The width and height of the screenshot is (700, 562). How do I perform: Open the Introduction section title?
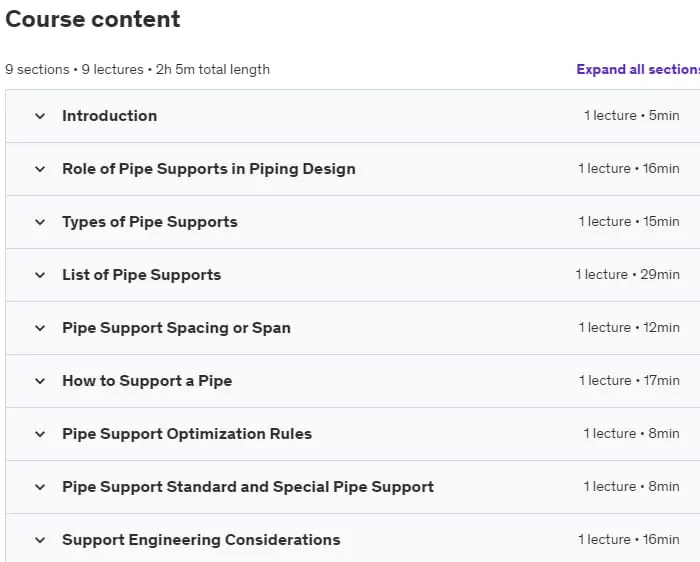click(109, 116)
